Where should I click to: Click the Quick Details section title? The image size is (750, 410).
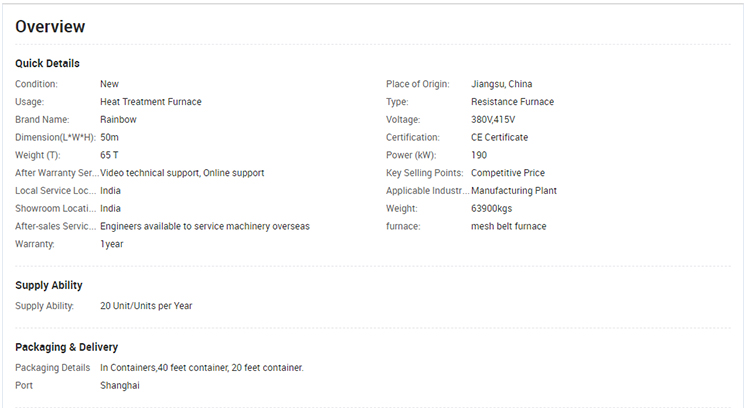[x=47, y=63]
